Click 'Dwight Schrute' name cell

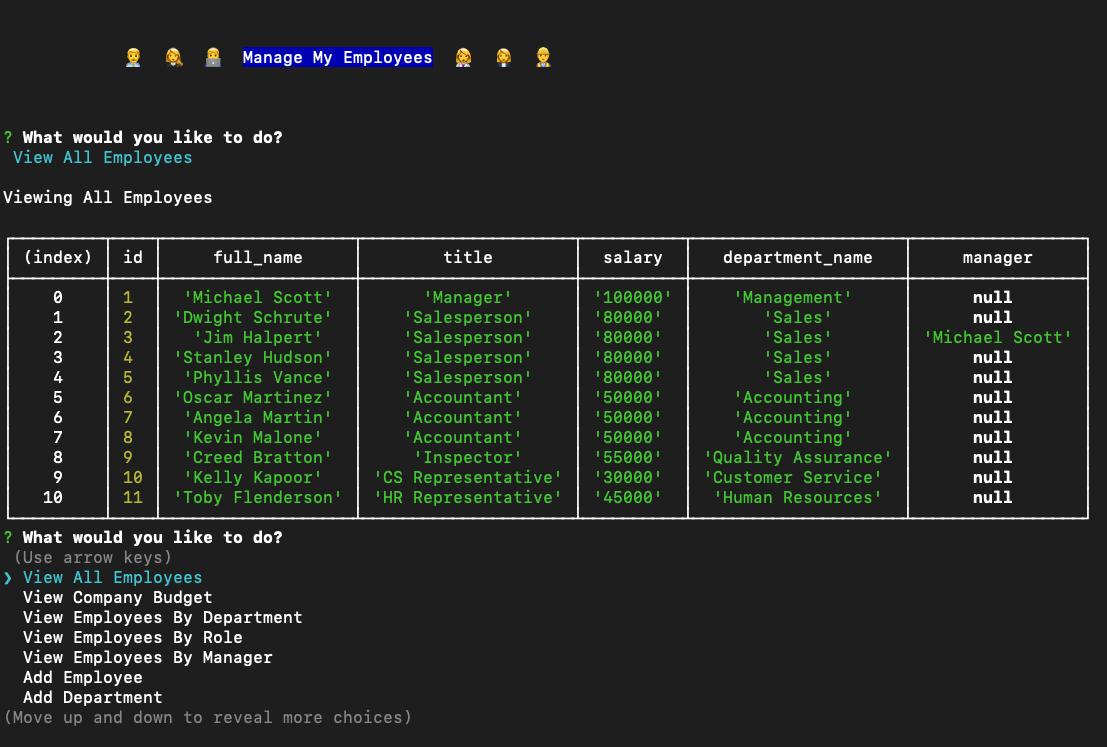(253, 318)
